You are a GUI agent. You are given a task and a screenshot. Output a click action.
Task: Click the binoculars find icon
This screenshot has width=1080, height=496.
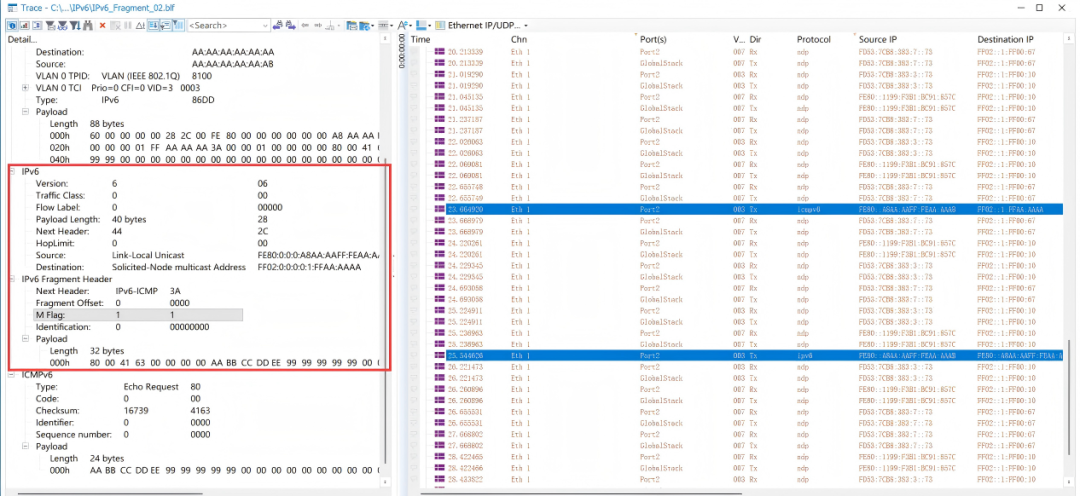[x=88, y=25]
